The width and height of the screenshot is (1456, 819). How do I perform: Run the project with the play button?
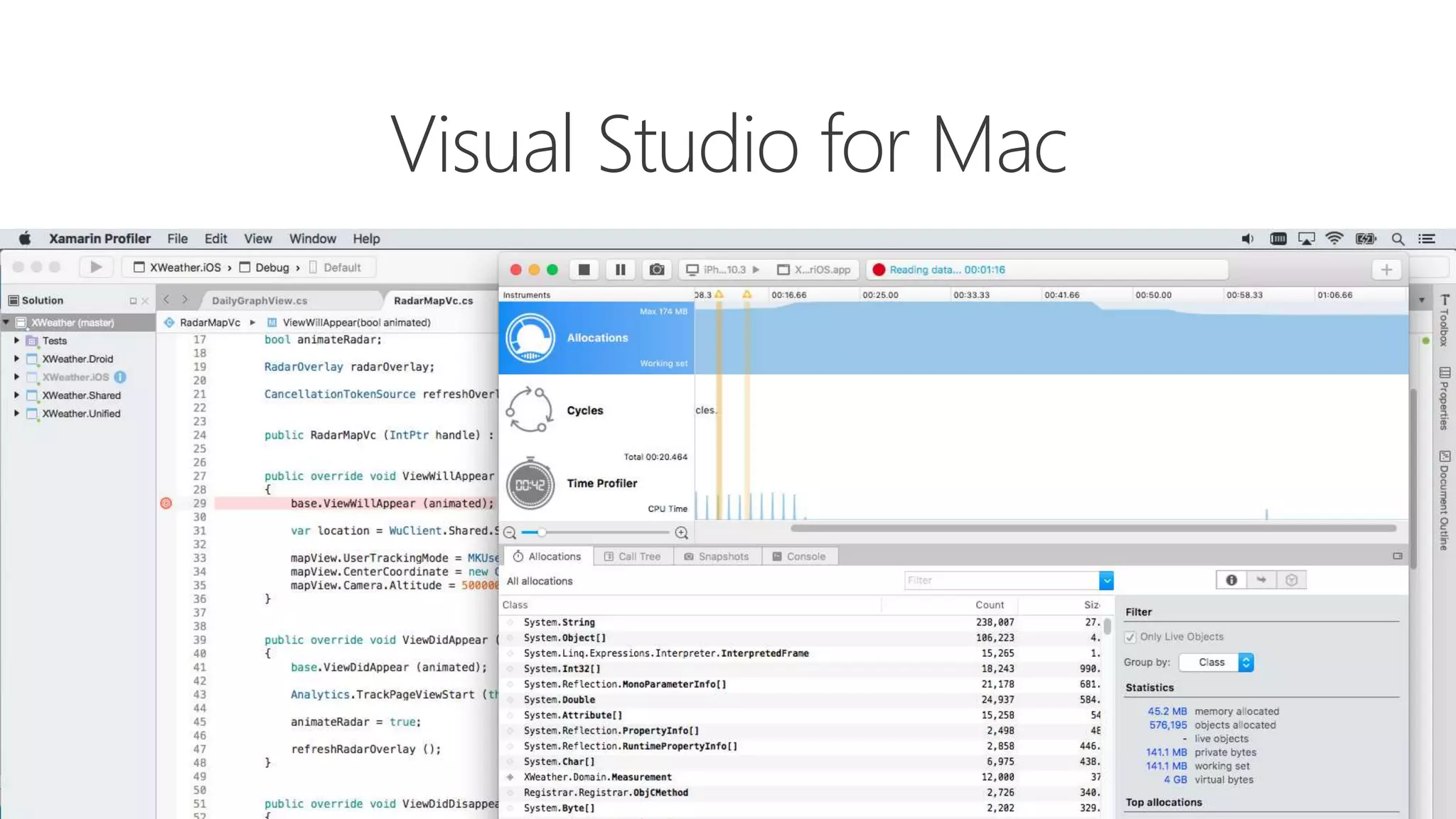tap(96, 267)
